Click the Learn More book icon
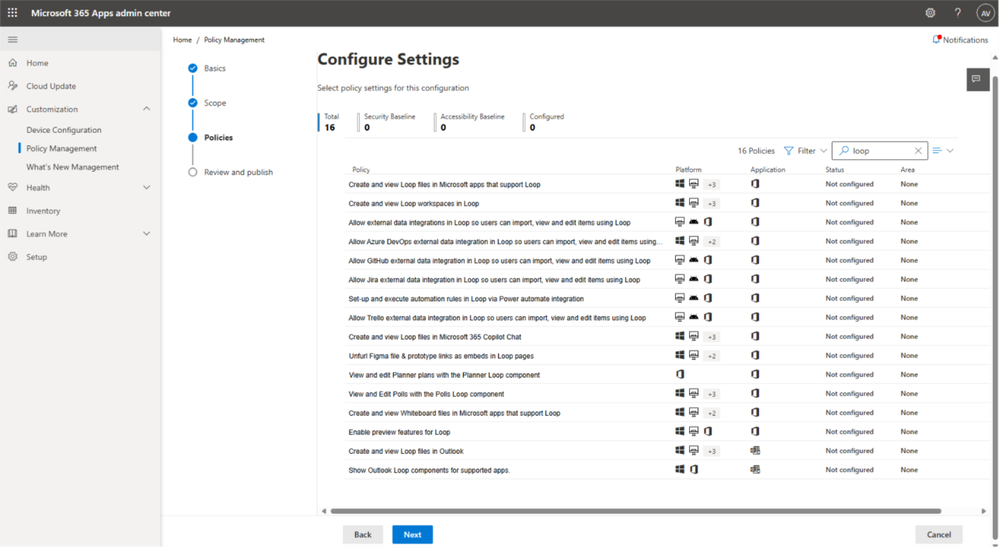Screen dimensions: 999x547 point(13,234)
